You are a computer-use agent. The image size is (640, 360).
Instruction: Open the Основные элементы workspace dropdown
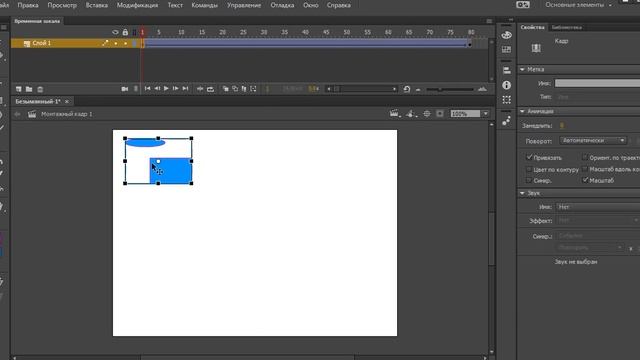click(578, 5)
